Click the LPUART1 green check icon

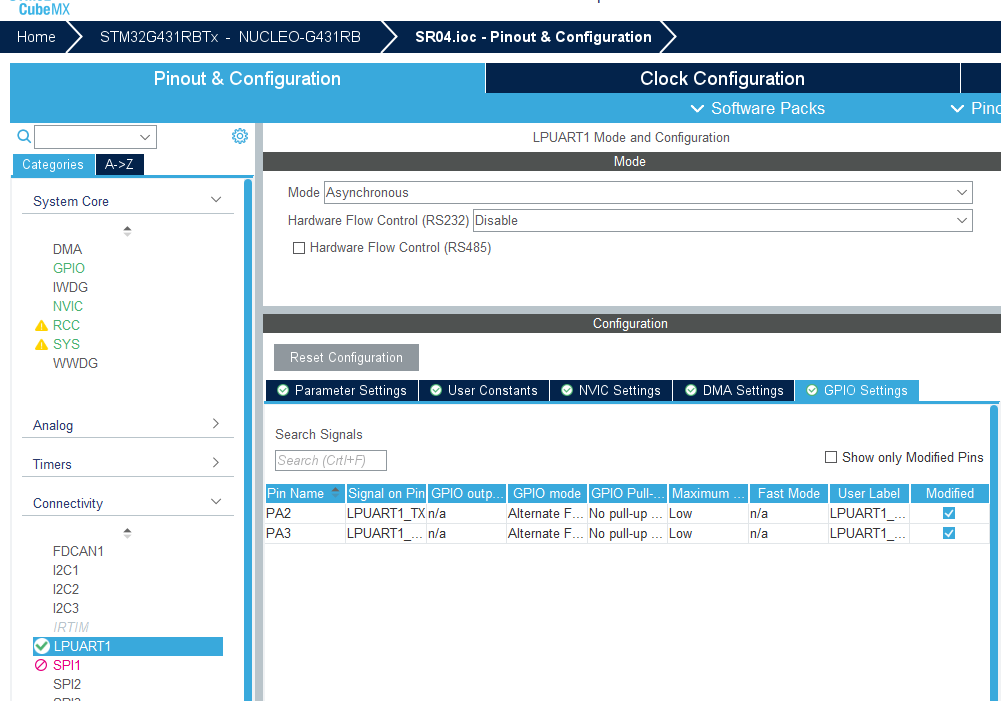(42, 646)
